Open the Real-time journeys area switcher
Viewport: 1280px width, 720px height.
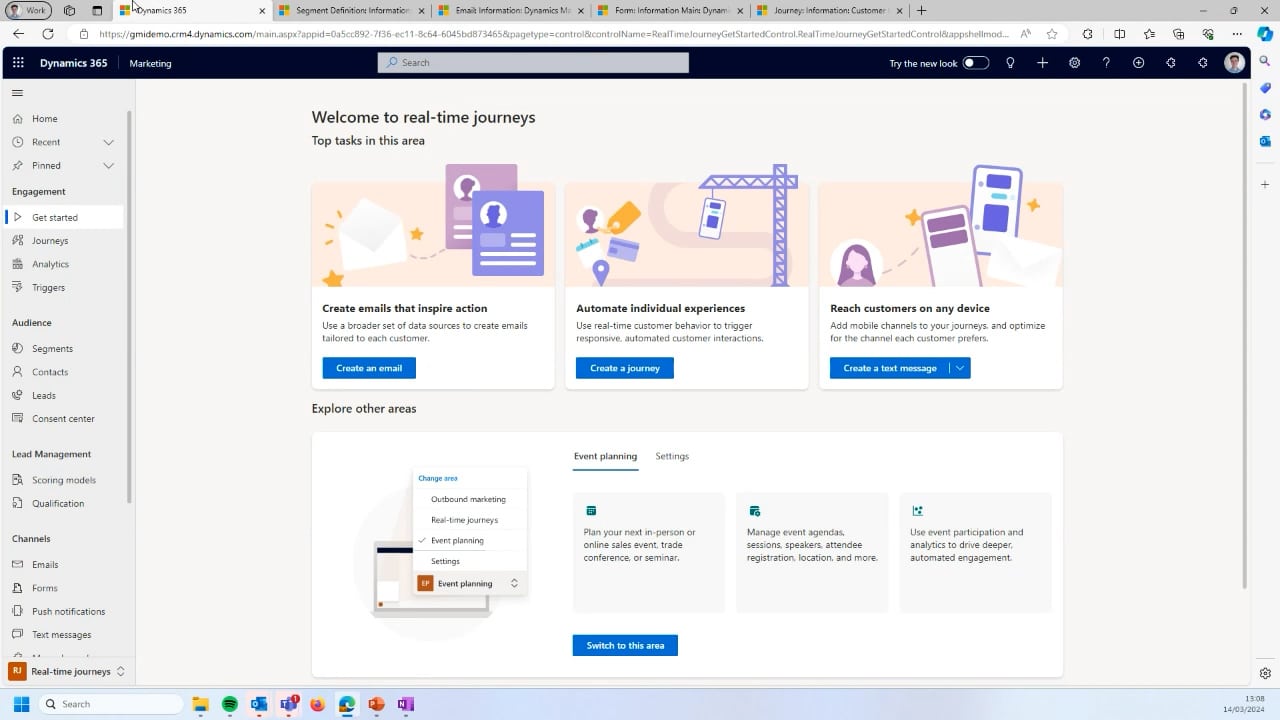[x=67, y=671]
